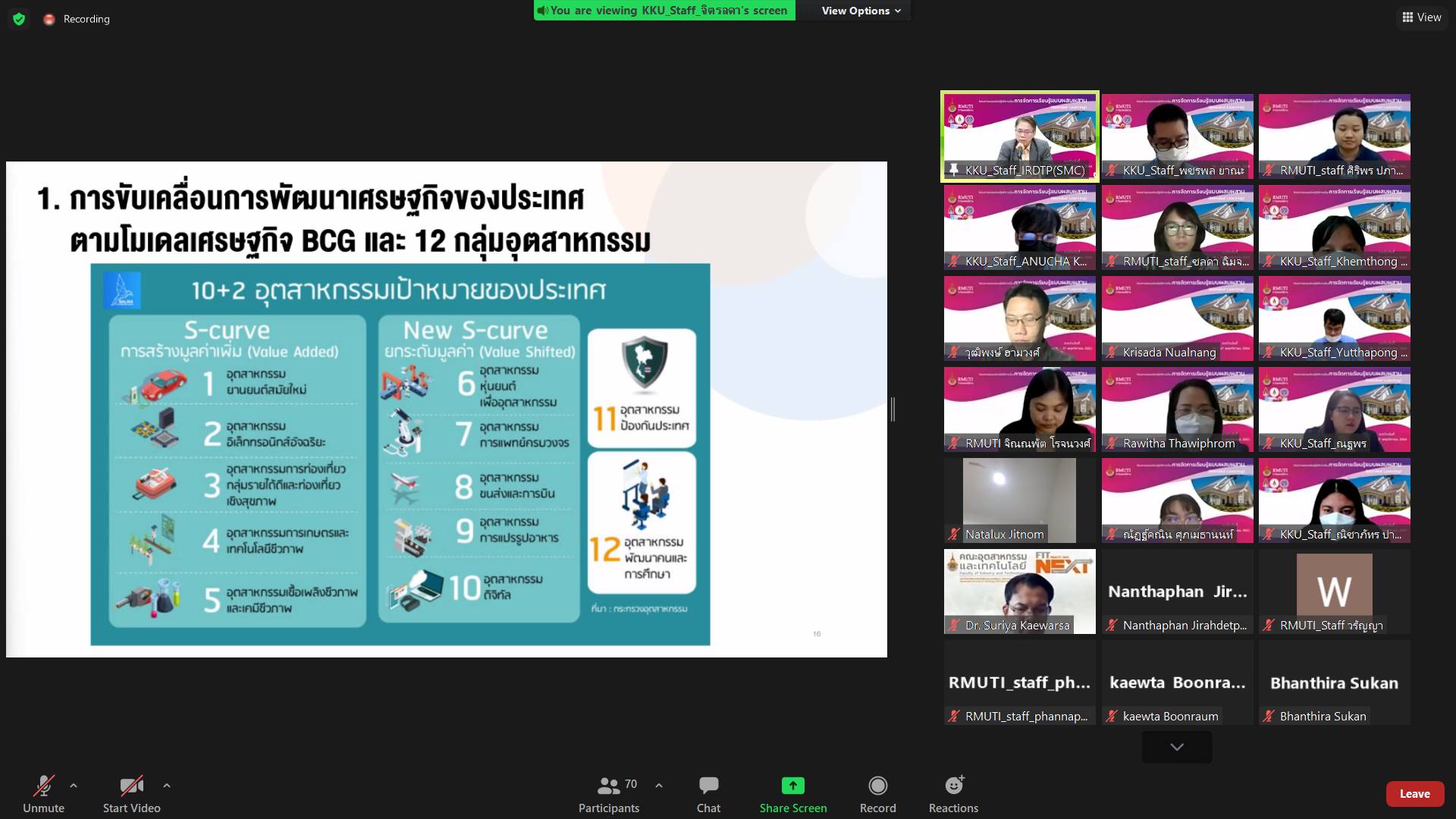Screen dimensions: 1456x819
Task: Start recording with Record icon
Action: pos(877,786)
